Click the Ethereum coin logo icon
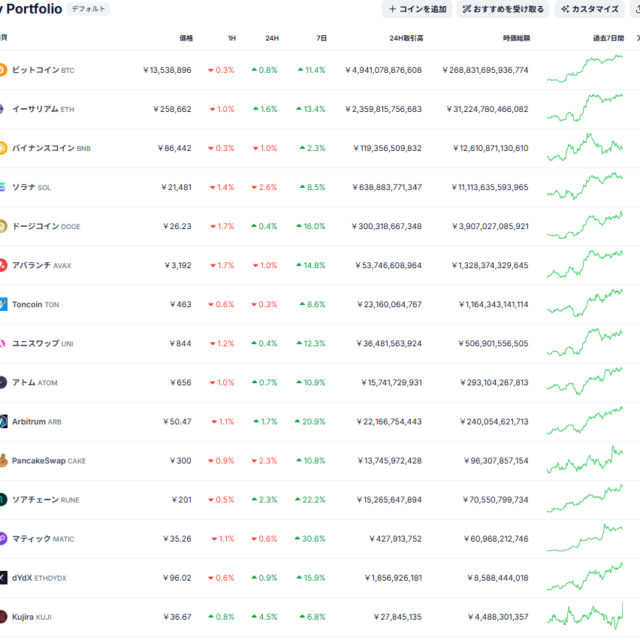 tap(2, 109)
